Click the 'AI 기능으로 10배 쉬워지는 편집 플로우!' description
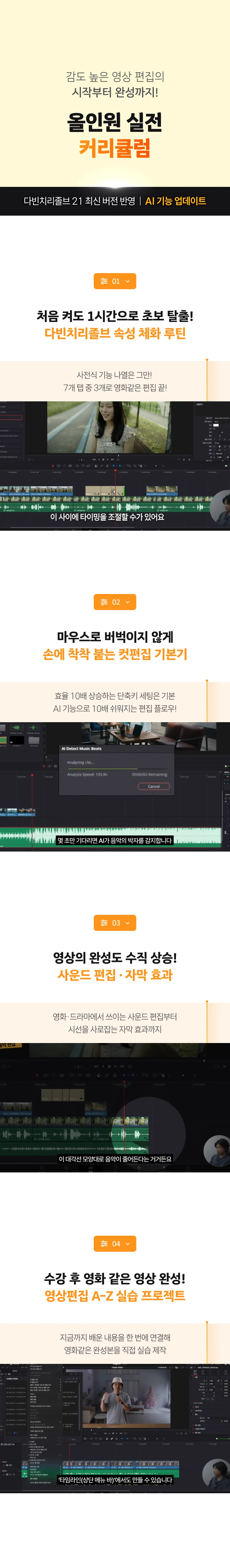 (115, 708)
